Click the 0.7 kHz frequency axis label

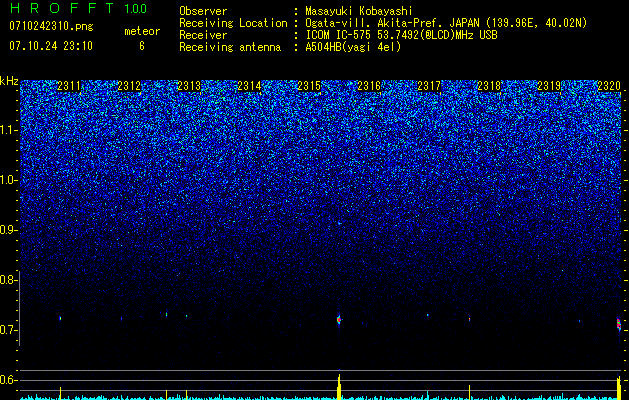[8, 330]
